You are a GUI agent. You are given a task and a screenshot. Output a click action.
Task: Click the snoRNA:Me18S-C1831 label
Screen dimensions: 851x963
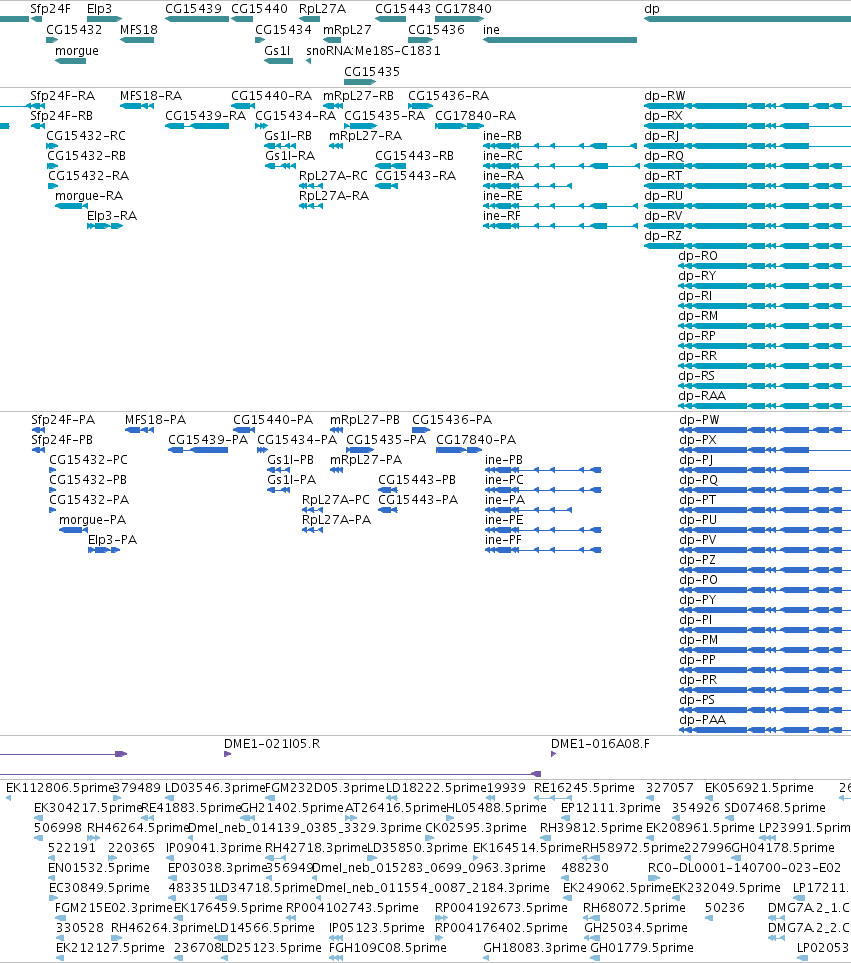coord(373,50)
